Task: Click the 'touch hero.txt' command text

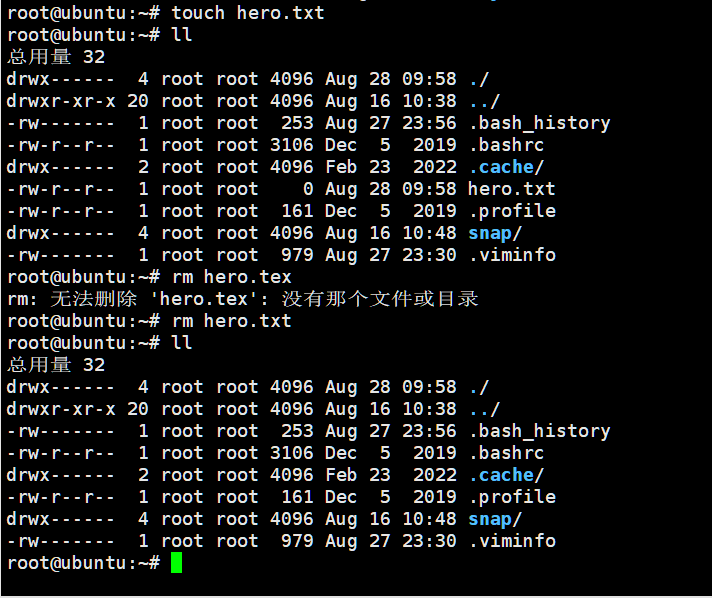Action: 248,13
